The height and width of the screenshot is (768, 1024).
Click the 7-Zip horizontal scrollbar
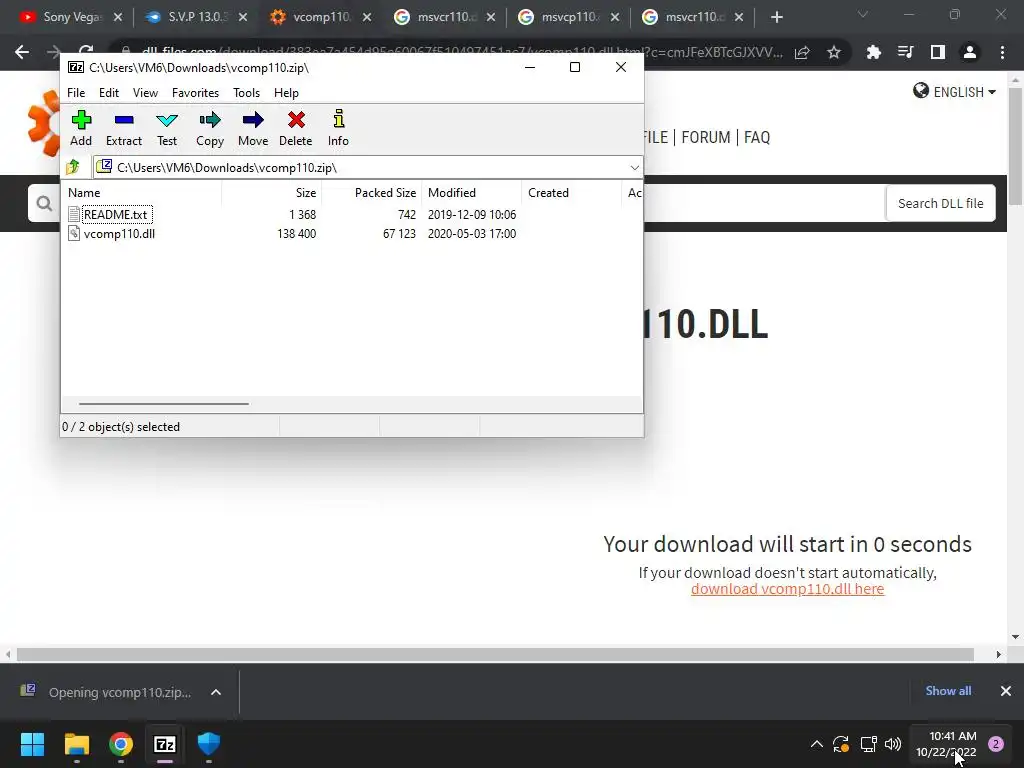click(163, 404)
